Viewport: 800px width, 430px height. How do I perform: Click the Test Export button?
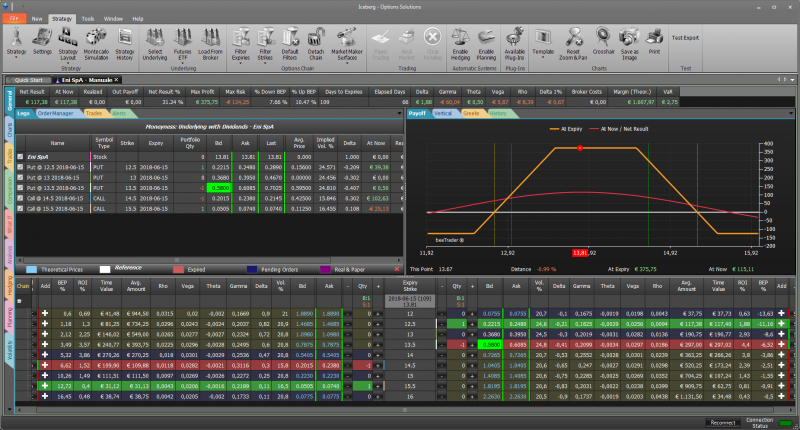click(685, 37)
